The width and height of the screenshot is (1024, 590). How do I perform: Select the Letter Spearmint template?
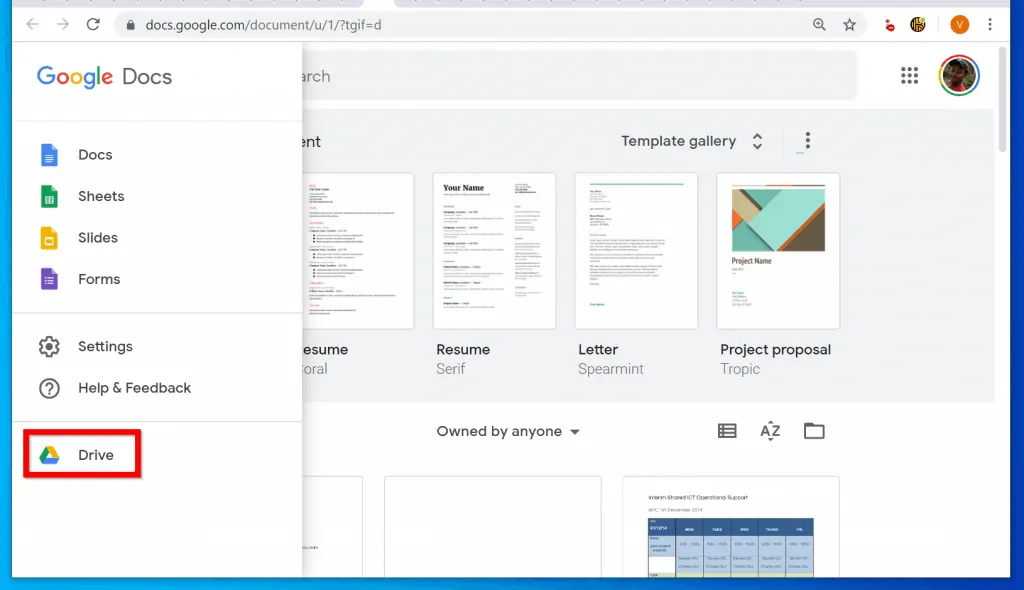635,250
